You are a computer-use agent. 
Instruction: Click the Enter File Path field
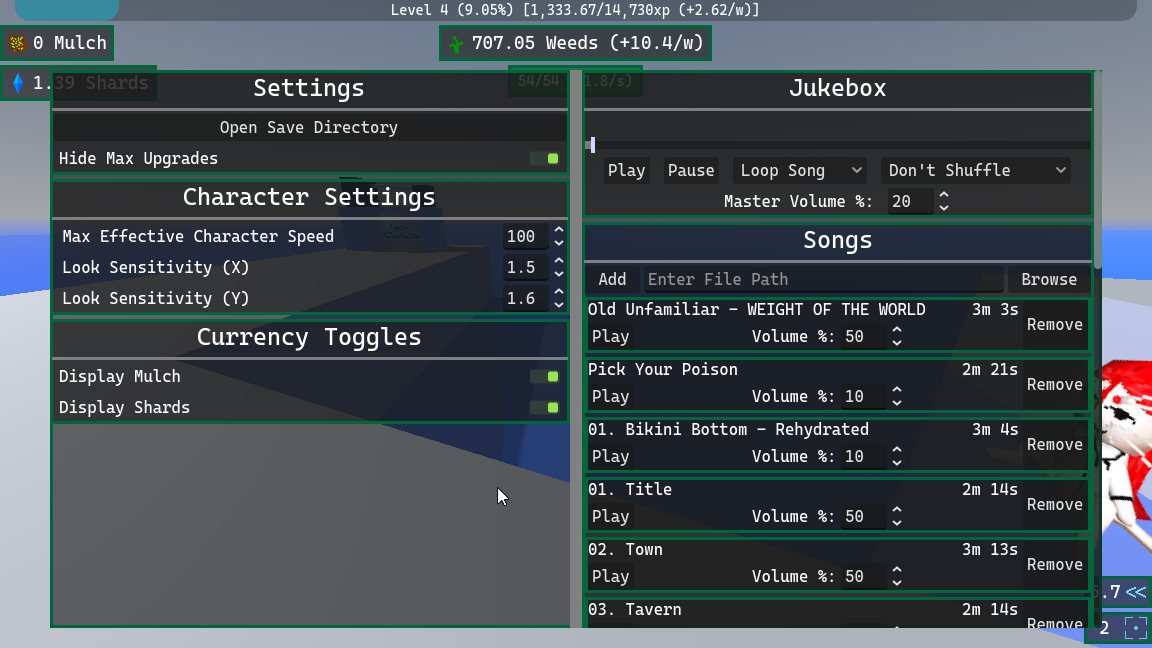point(823,279)
